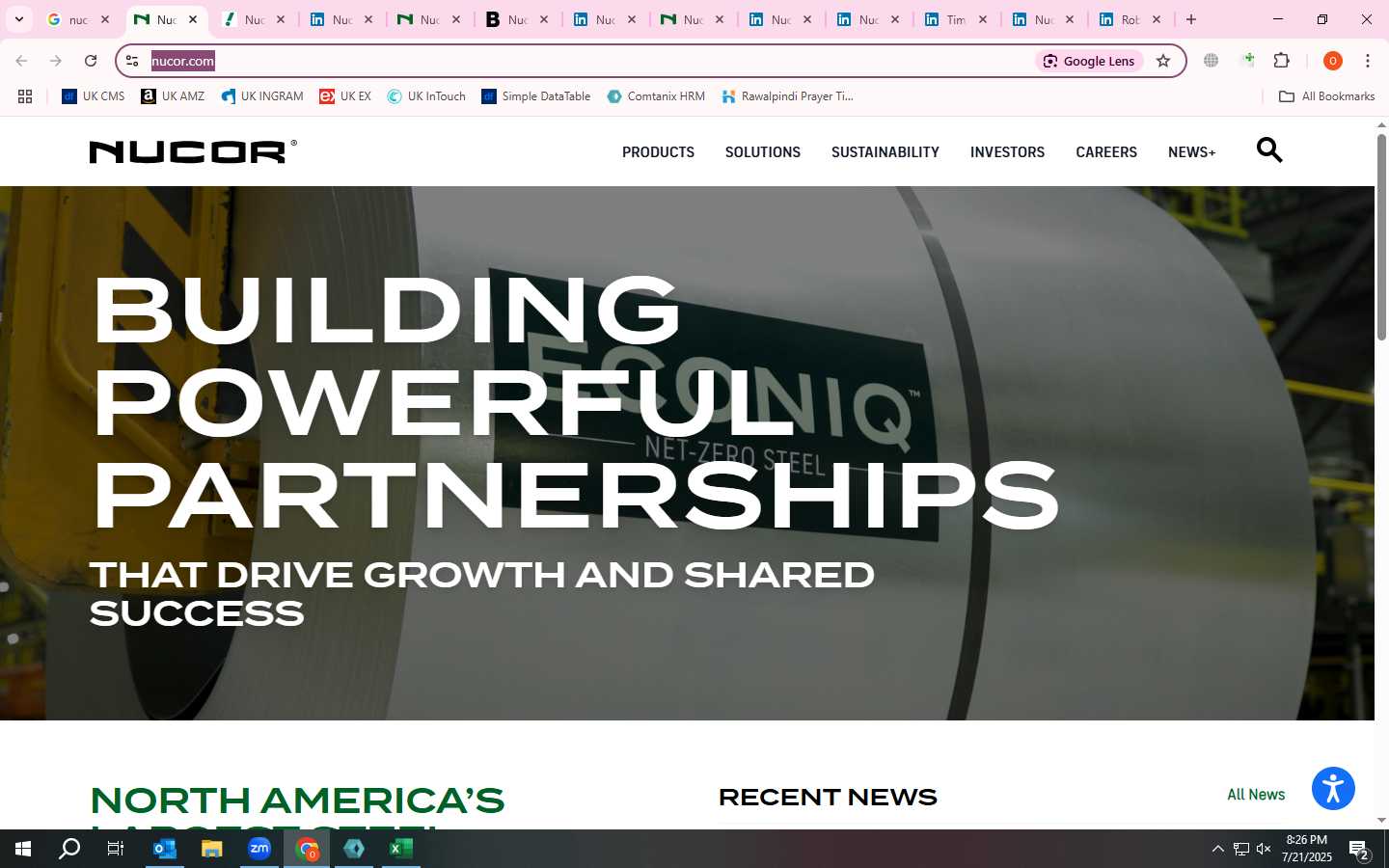Open the SUSTAINABILITY menu
This screenshot has height=868, width=1389.
pyautogui.click(x=885, y=152)
